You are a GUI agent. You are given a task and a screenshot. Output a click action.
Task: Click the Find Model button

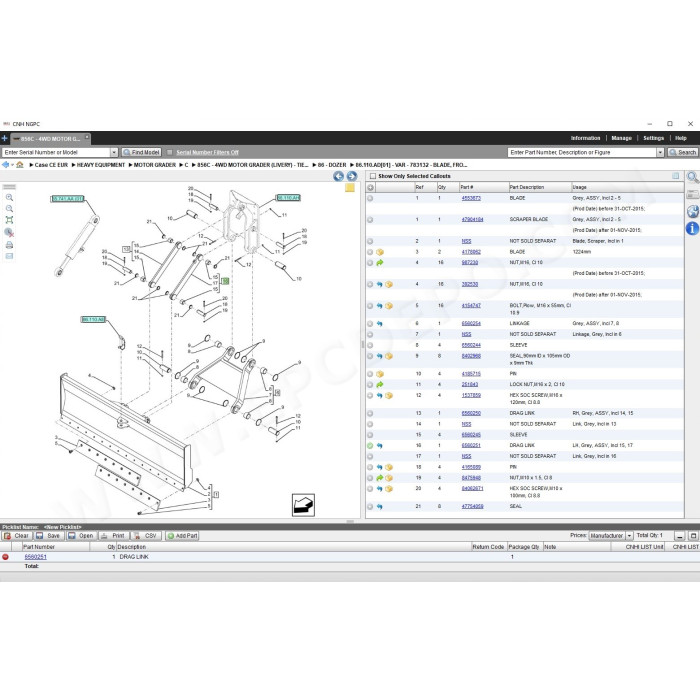[x=141, y=152]
